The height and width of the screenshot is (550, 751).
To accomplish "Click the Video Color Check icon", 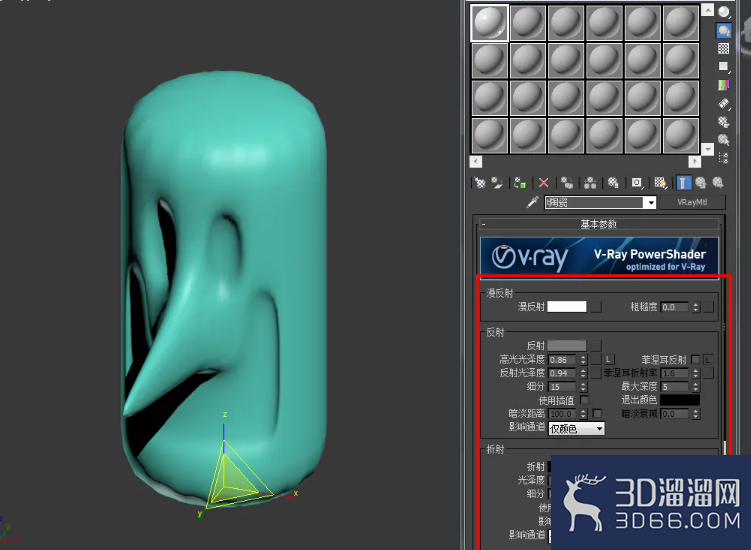I will tap(724, 85).
